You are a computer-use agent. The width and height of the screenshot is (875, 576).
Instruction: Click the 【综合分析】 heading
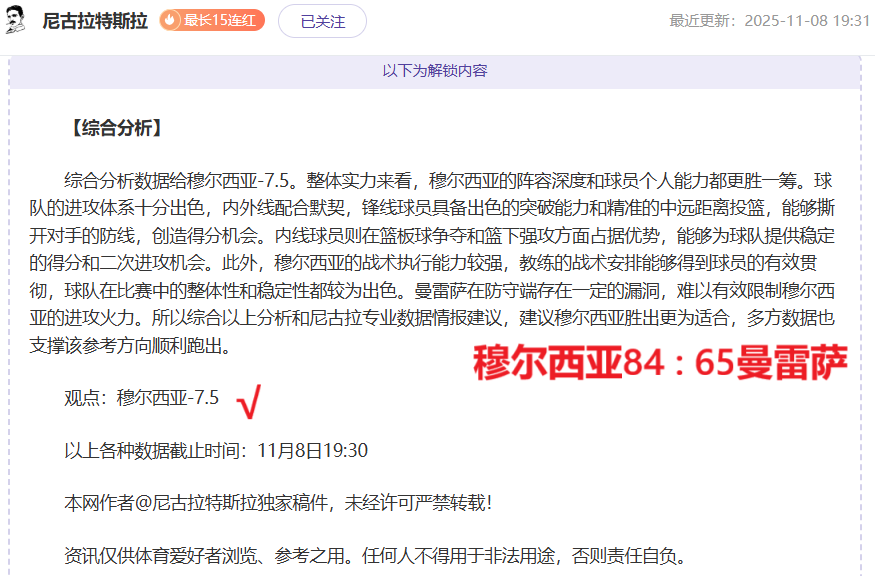point(114,128)
